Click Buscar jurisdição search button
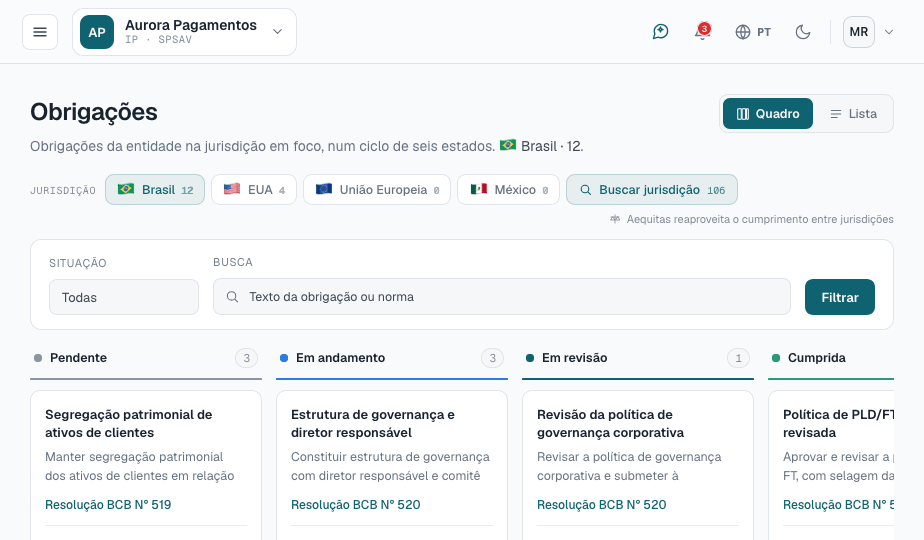Viewport: 924px width, 540px height. pos(652,190)
